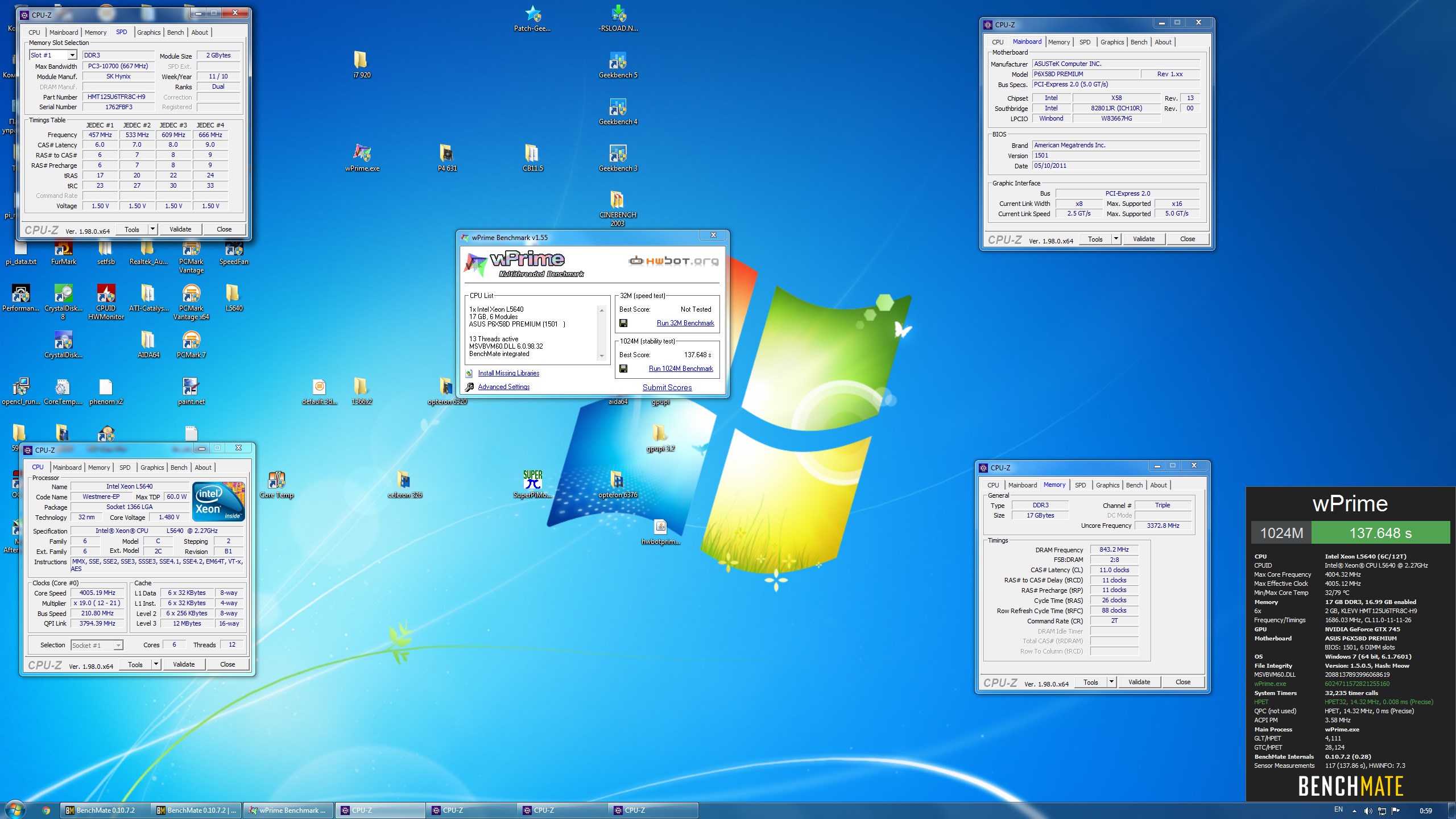Launch SuperPiMod desktop shortcut

click(532, 484)
